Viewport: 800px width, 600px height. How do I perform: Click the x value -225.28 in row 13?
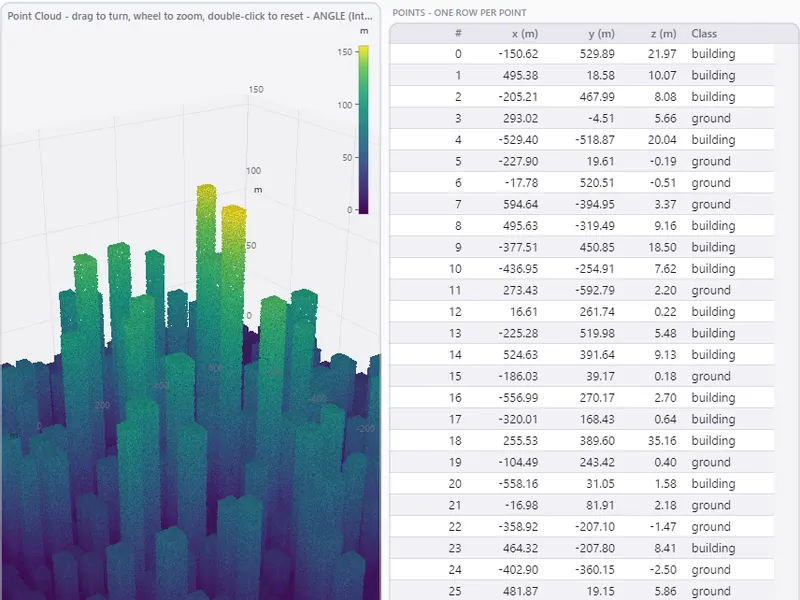pos(518,333)
